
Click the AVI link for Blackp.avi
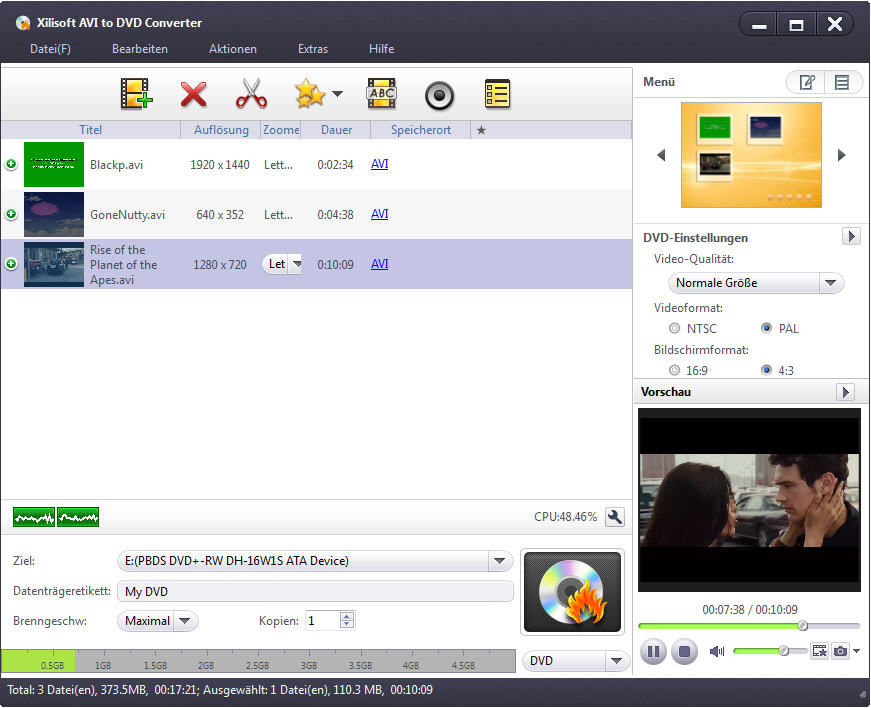[379, 164]
